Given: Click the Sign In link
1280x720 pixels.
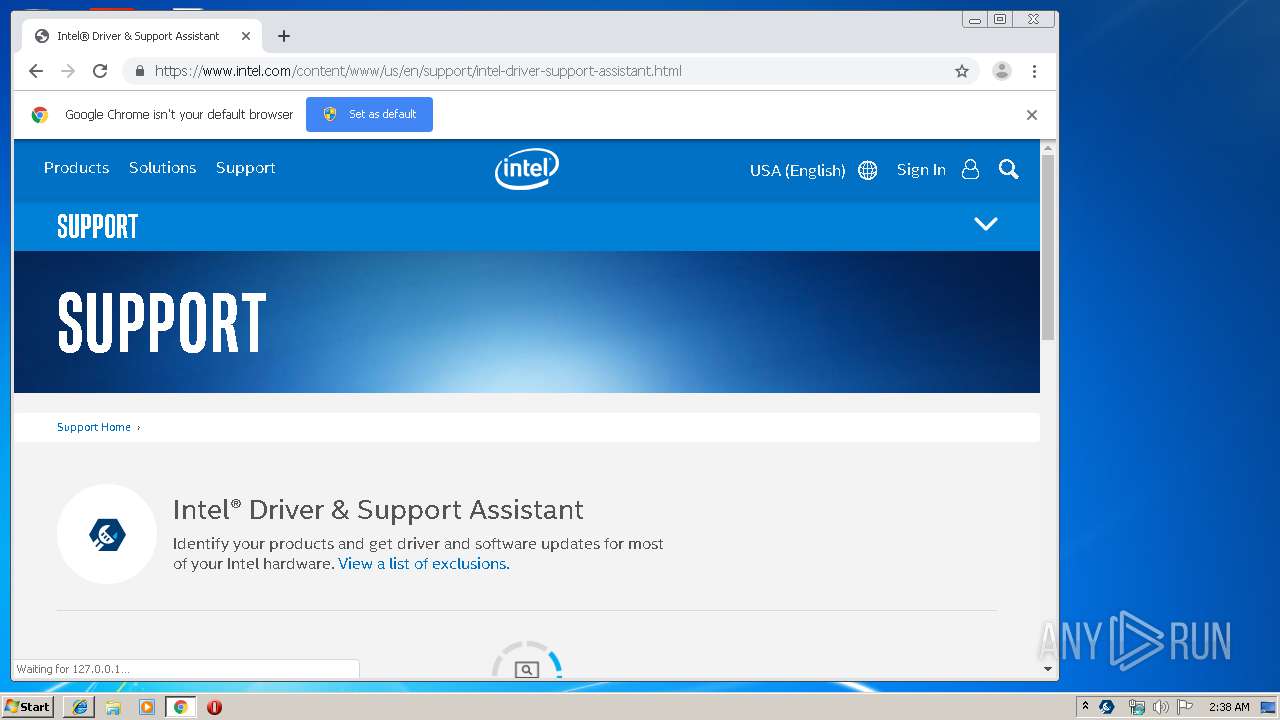Looking at the screenshot, I should tap(921, 170).
